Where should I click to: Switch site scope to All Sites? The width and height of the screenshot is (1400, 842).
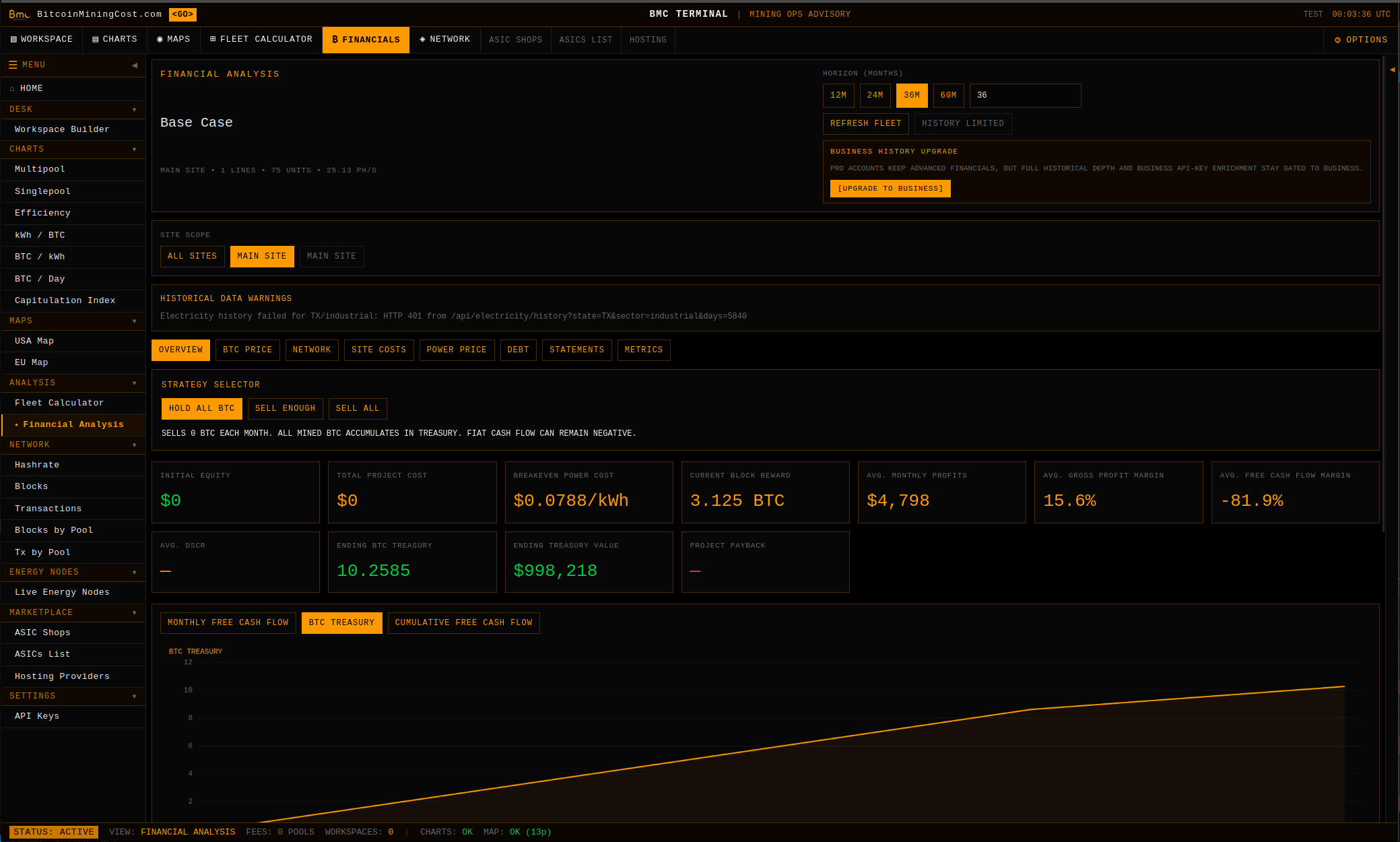[x=192, y=257]
